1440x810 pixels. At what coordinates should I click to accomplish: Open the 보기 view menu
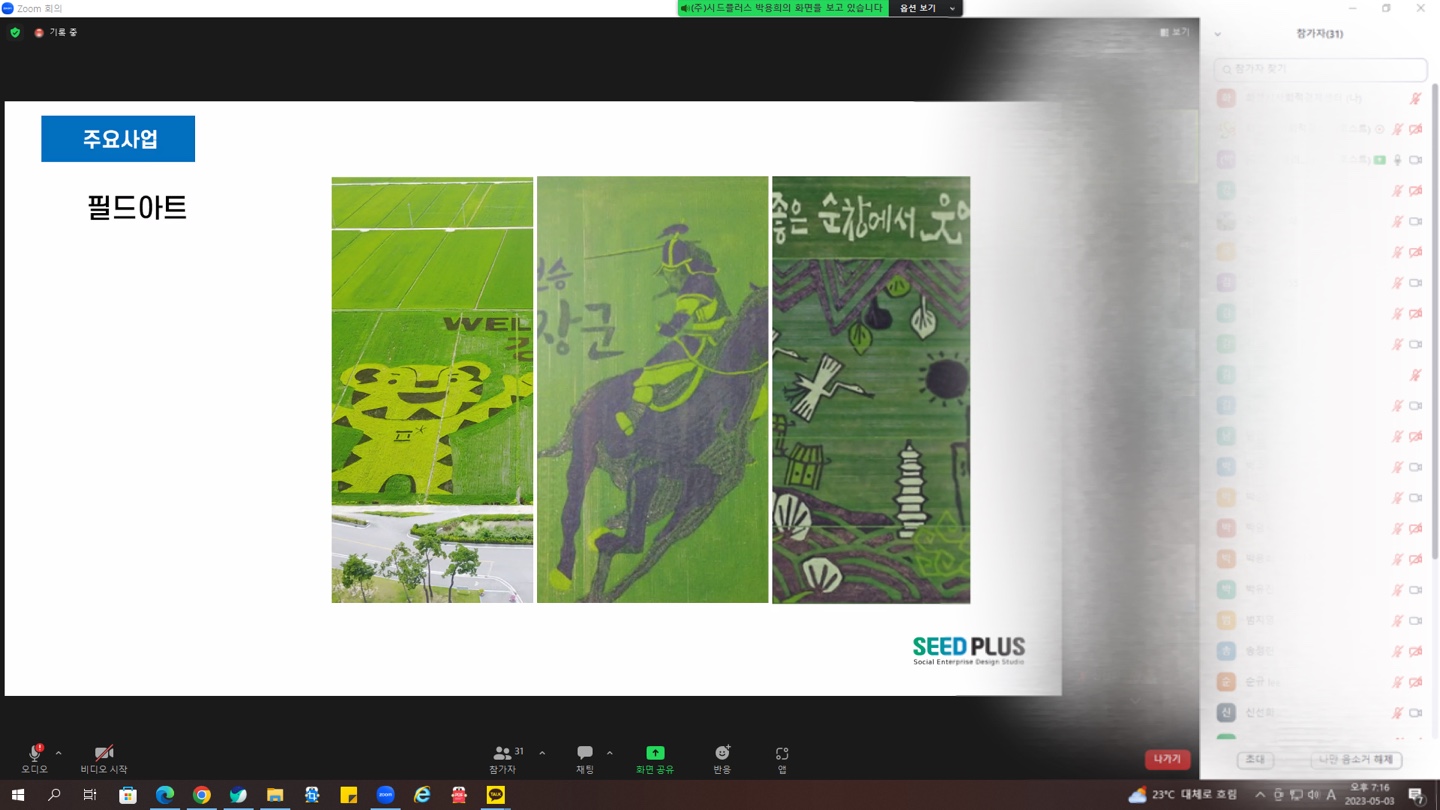pos(1175,33)
